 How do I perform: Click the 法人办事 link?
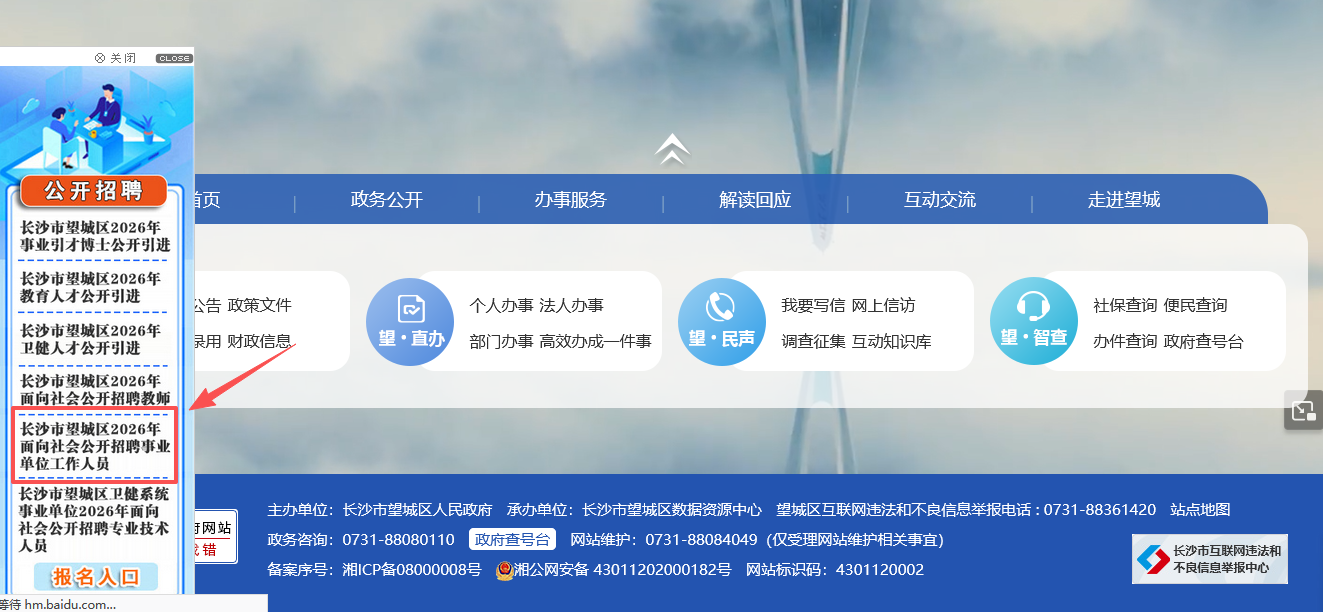click(572, 305)
